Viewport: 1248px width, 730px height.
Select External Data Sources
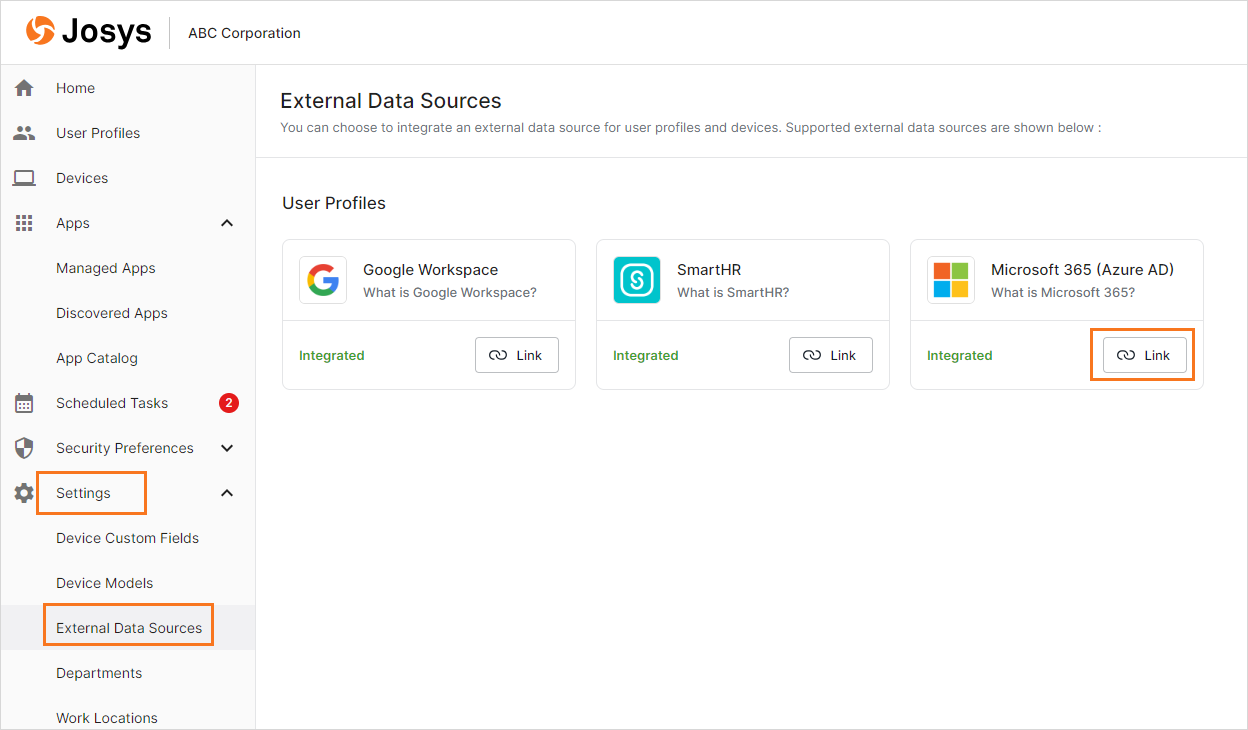click(129, 628)
